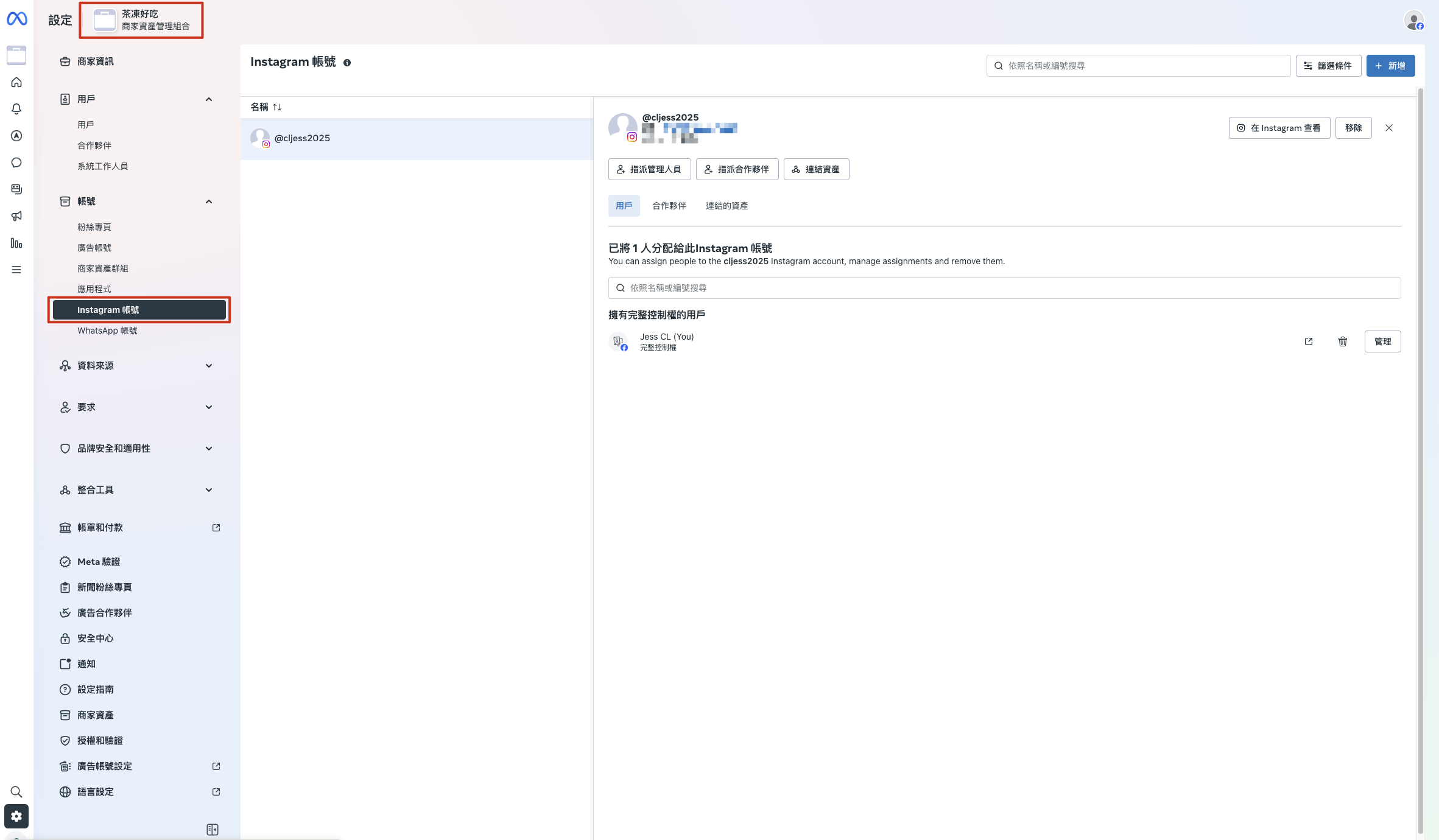Image resolution: width=1439 pixels, height=840 pixels.
Task: Open 商家資產群組 in sidebar
Action: [x=102, y=268]
